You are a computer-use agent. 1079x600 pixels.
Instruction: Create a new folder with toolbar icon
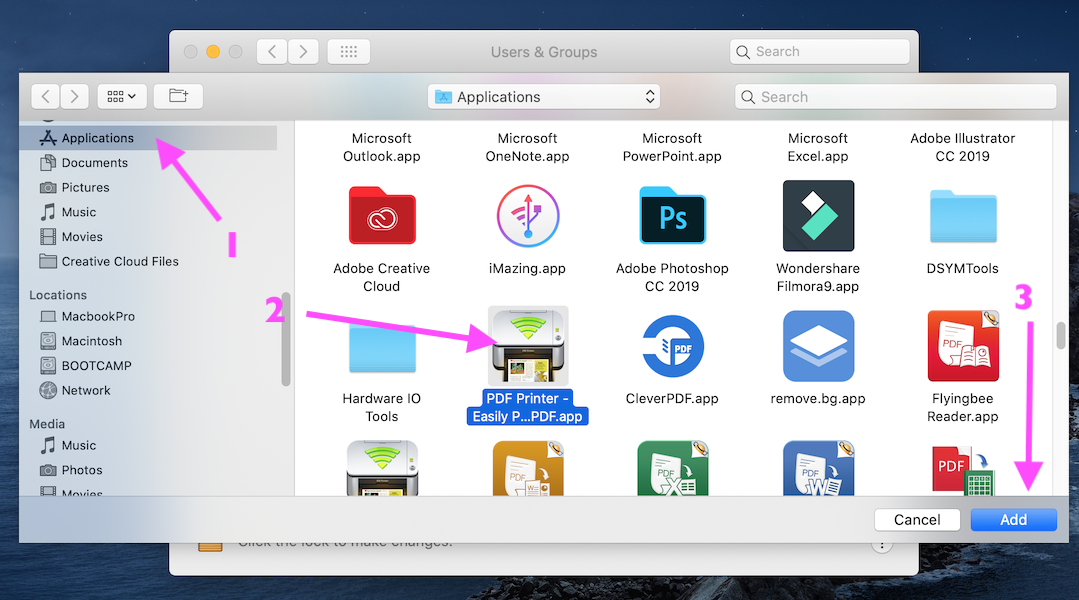(178, 96)
